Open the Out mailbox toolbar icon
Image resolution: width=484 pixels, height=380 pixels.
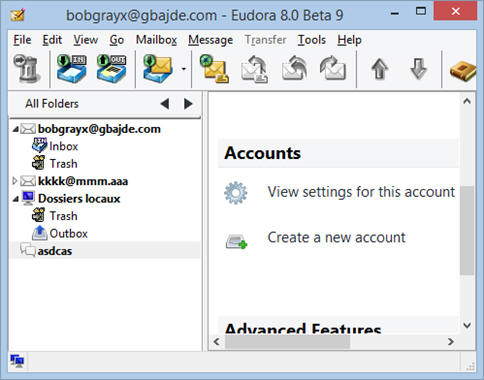point(111,69)
